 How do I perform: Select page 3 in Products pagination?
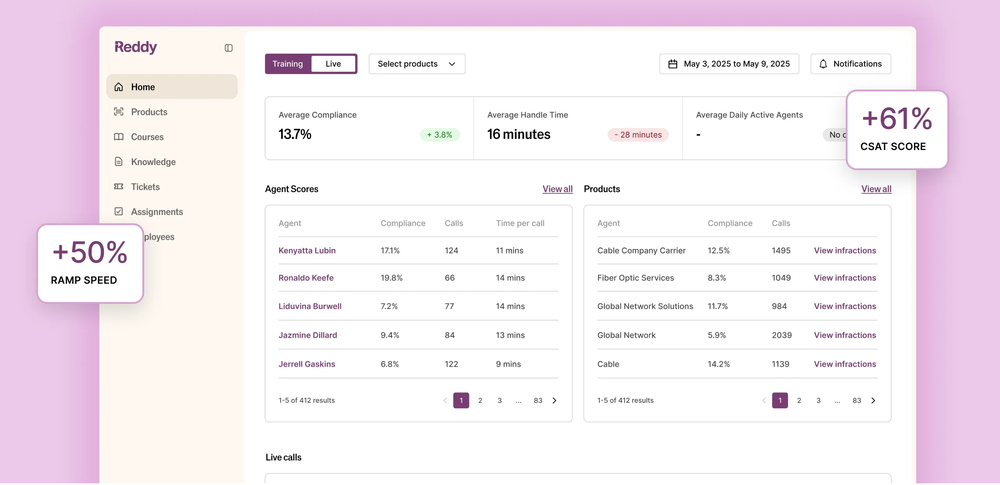(818, 401)
